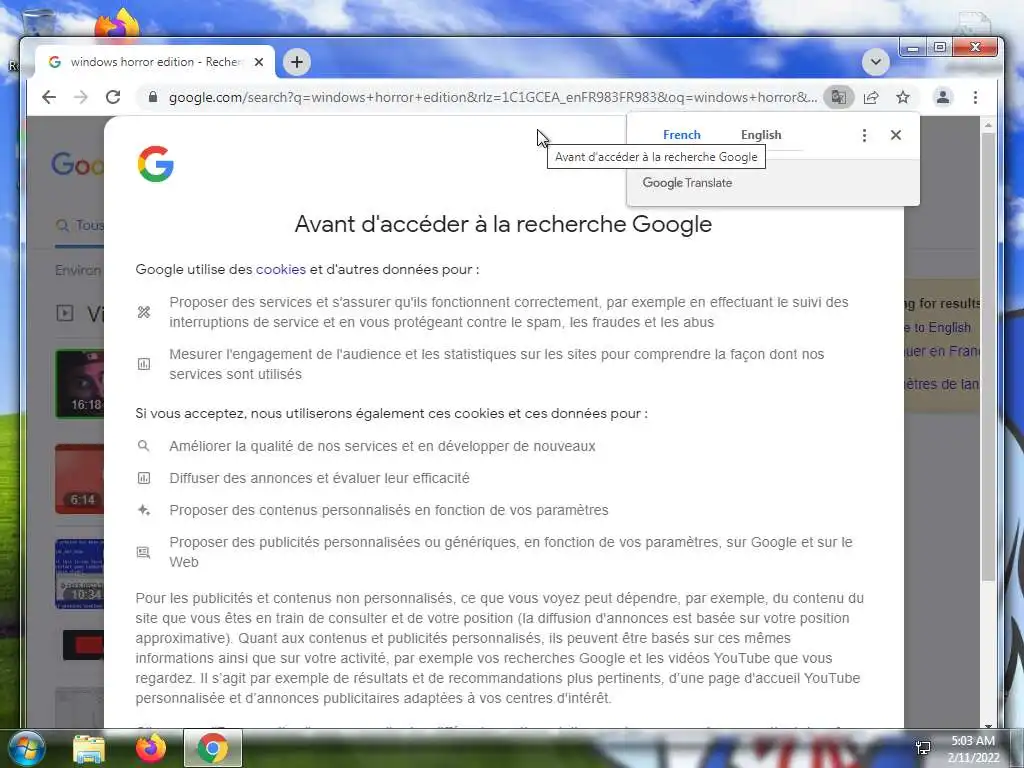Go back with the browser back arrow
This screenshot has height=768, width=1024.
tap(49, 97)
